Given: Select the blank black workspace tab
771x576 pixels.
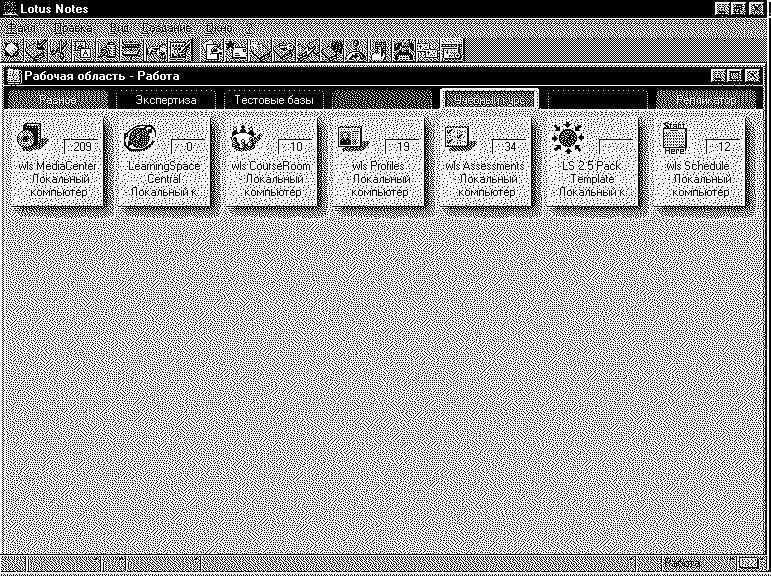Looking at the screenshot, I should [597, 100].
